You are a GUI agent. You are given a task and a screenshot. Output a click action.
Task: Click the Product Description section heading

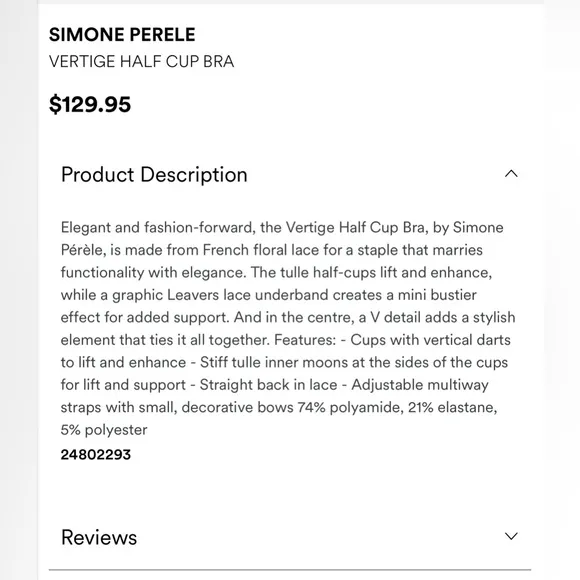point(154,174)
